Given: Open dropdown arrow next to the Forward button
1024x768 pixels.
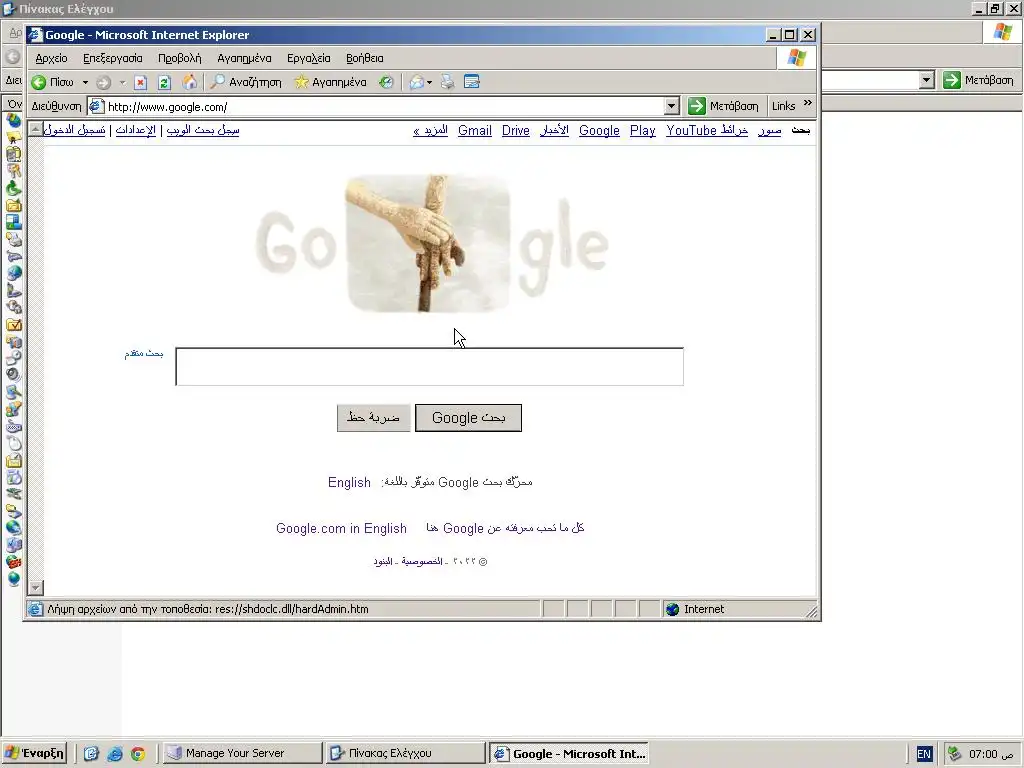Looking at the screenshot, I should point(122,82).
